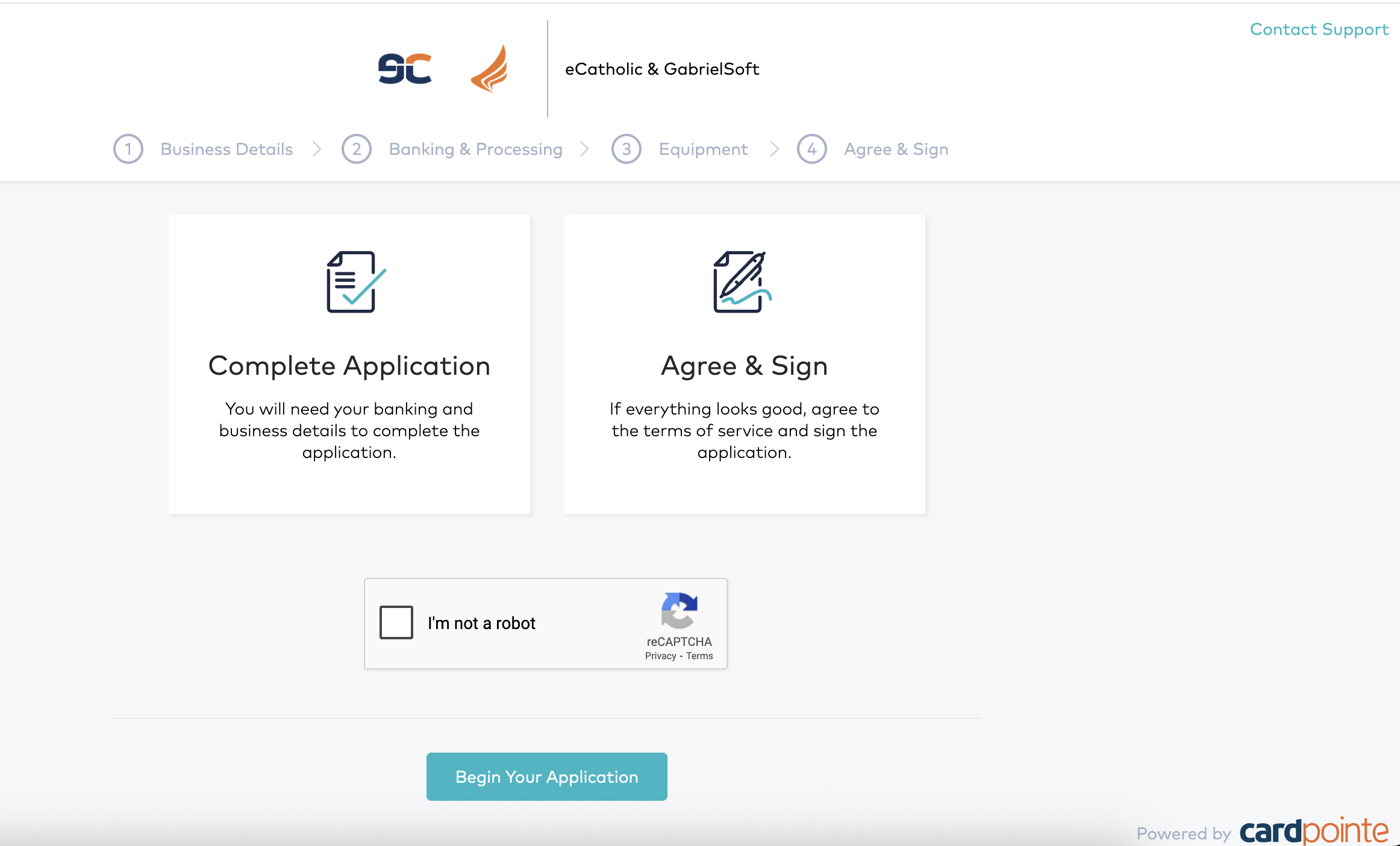Click the step 1 circle icon

128,149
